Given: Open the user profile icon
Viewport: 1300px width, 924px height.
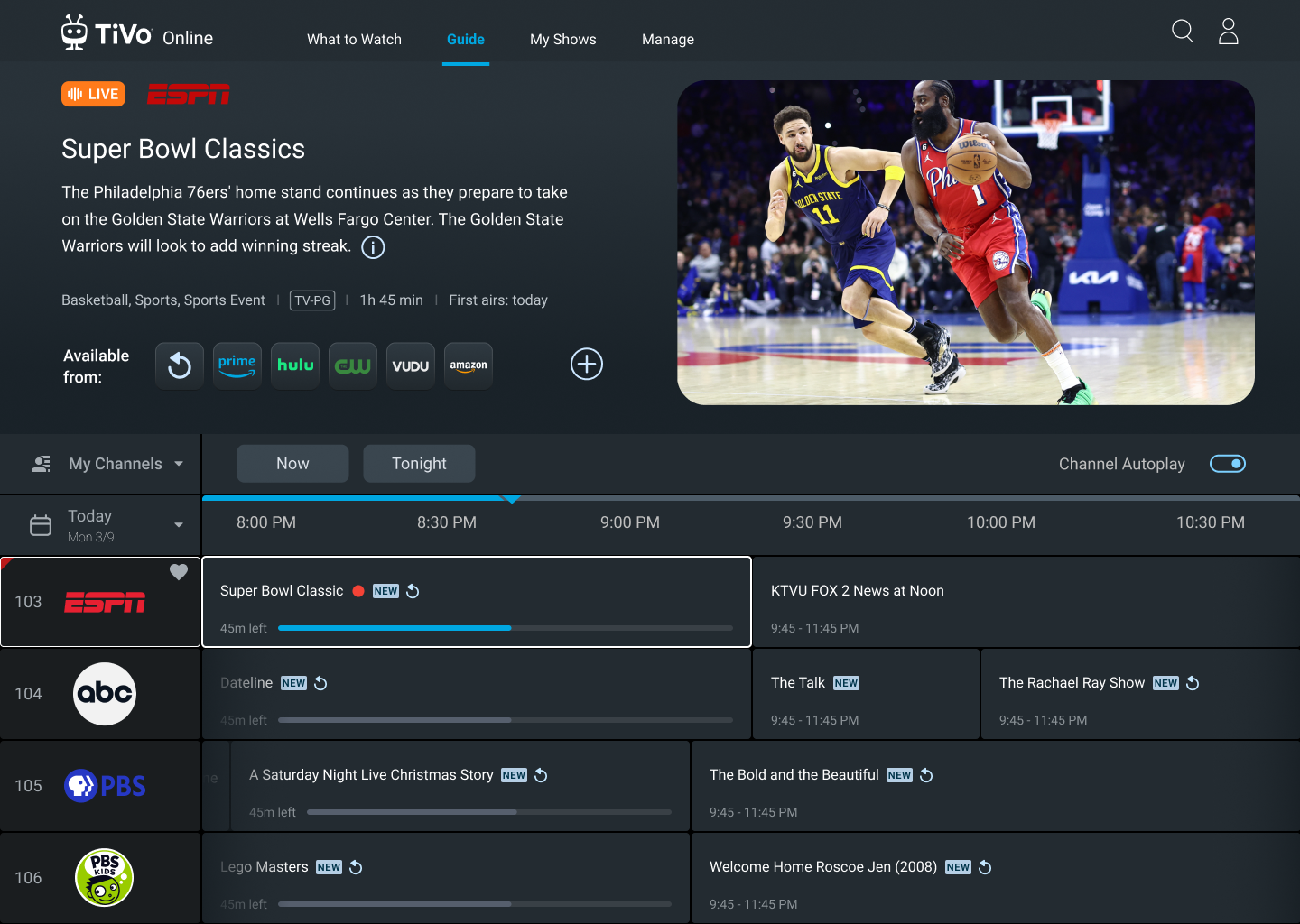Looking at the screenshot, I should (x=1229, y=32).
